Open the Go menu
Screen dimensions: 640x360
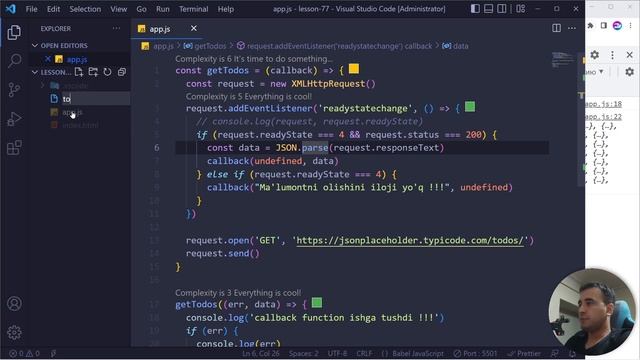coord(141,9)
